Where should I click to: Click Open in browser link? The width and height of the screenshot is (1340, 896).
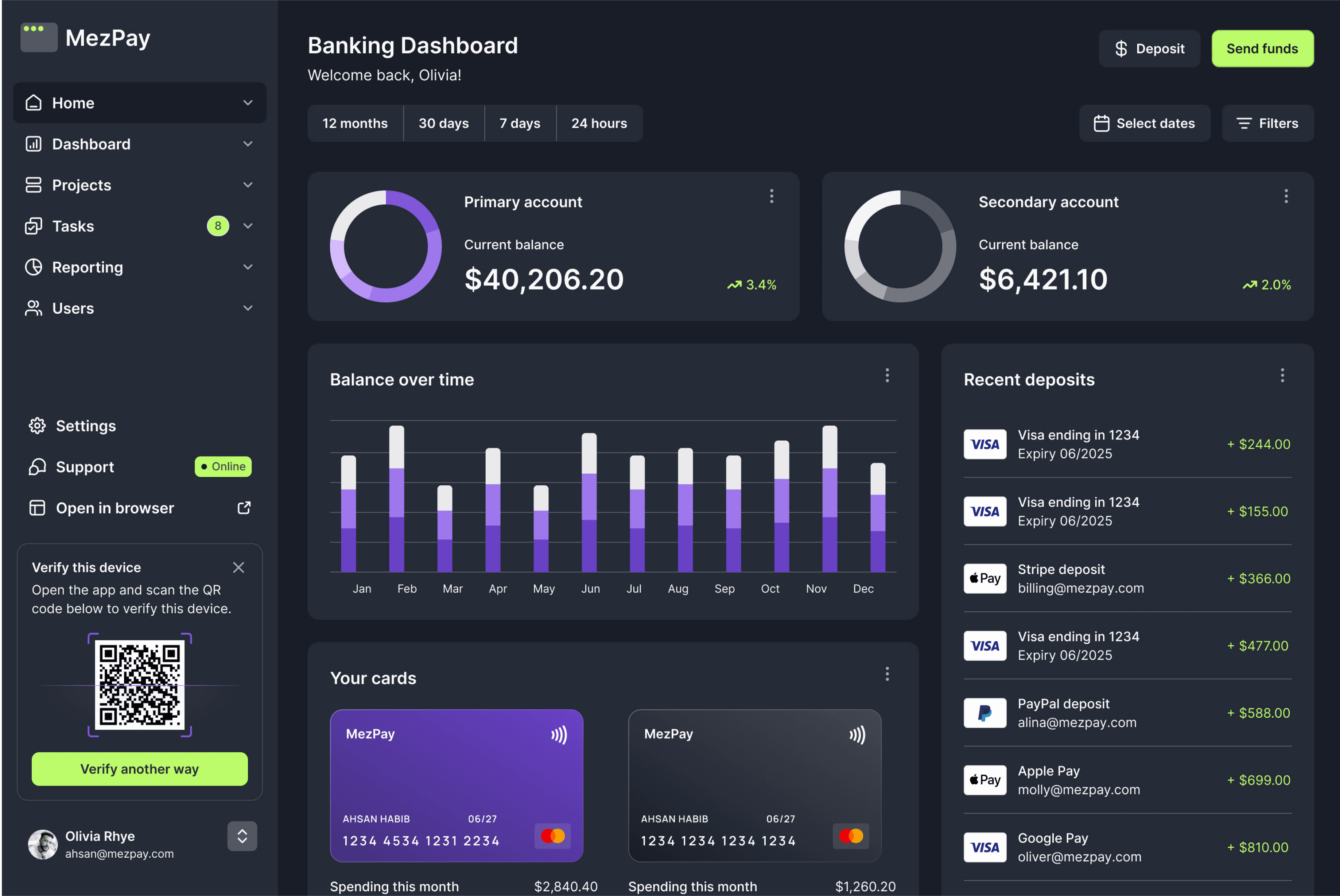pyautogui.click(x=140, y=508)
